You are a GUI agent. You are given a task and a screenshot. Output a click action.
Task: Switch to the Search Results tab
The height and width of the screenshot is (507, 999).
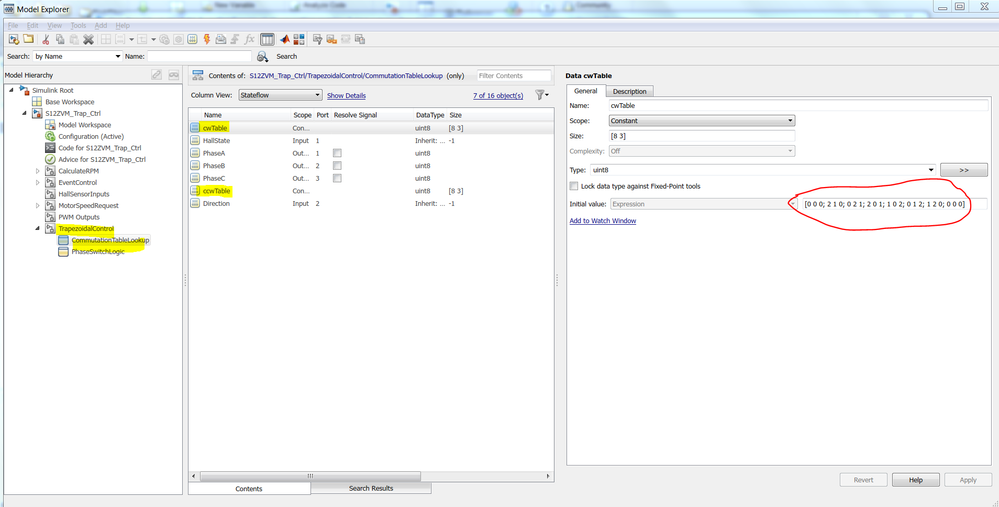pyautogui.click(x=371, y=489)
